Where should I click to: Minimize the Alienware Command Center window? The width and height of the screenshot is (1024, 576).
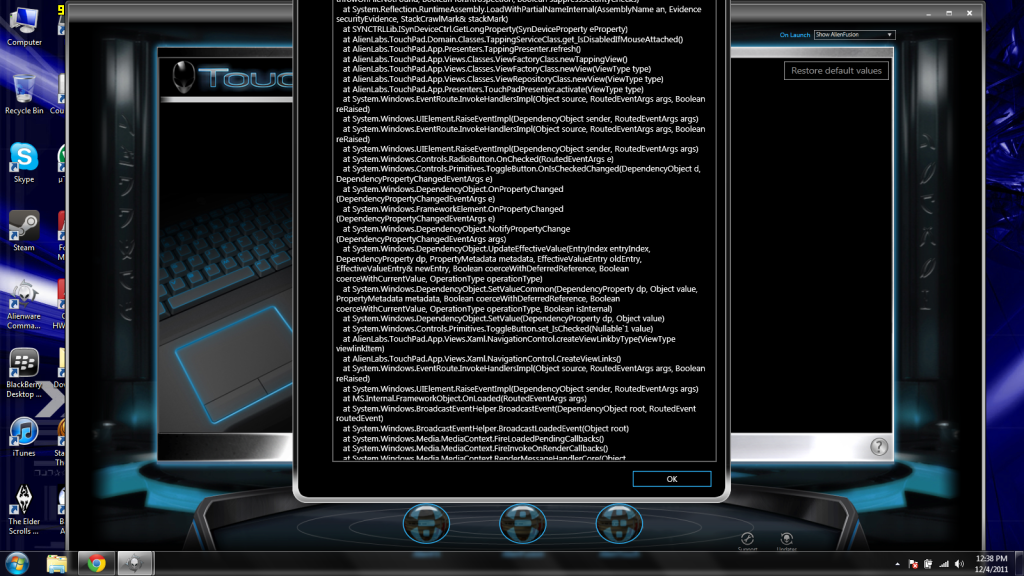(929, 13)
